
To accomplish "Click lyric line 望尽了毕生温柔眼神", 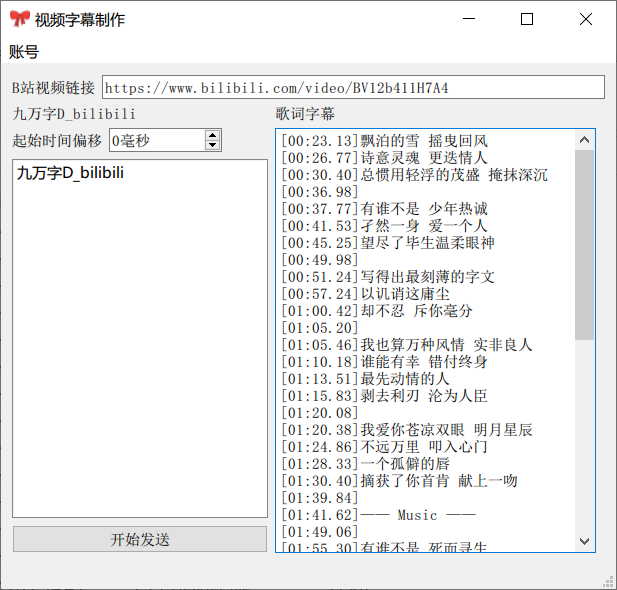I will tap(388, 243).
